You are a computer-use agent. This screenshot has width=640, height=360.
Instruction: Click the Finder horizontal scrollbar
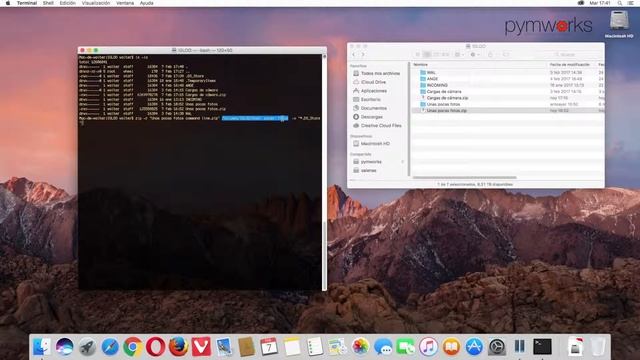tap(464, 178)
